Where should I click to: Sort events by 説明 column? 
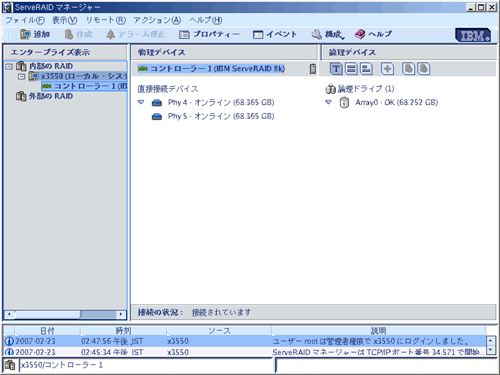378,331
